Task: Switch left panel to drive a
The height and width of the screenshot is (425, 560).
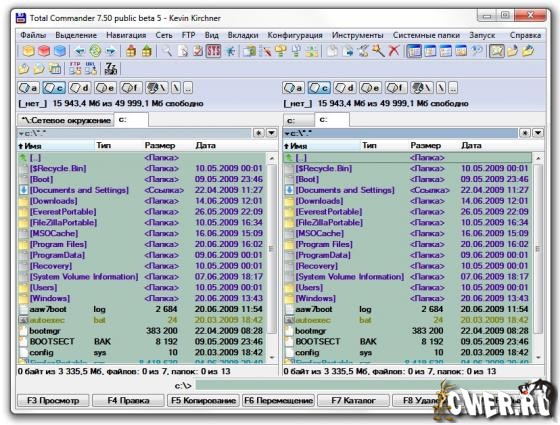Action: click(x=28, y=88)
